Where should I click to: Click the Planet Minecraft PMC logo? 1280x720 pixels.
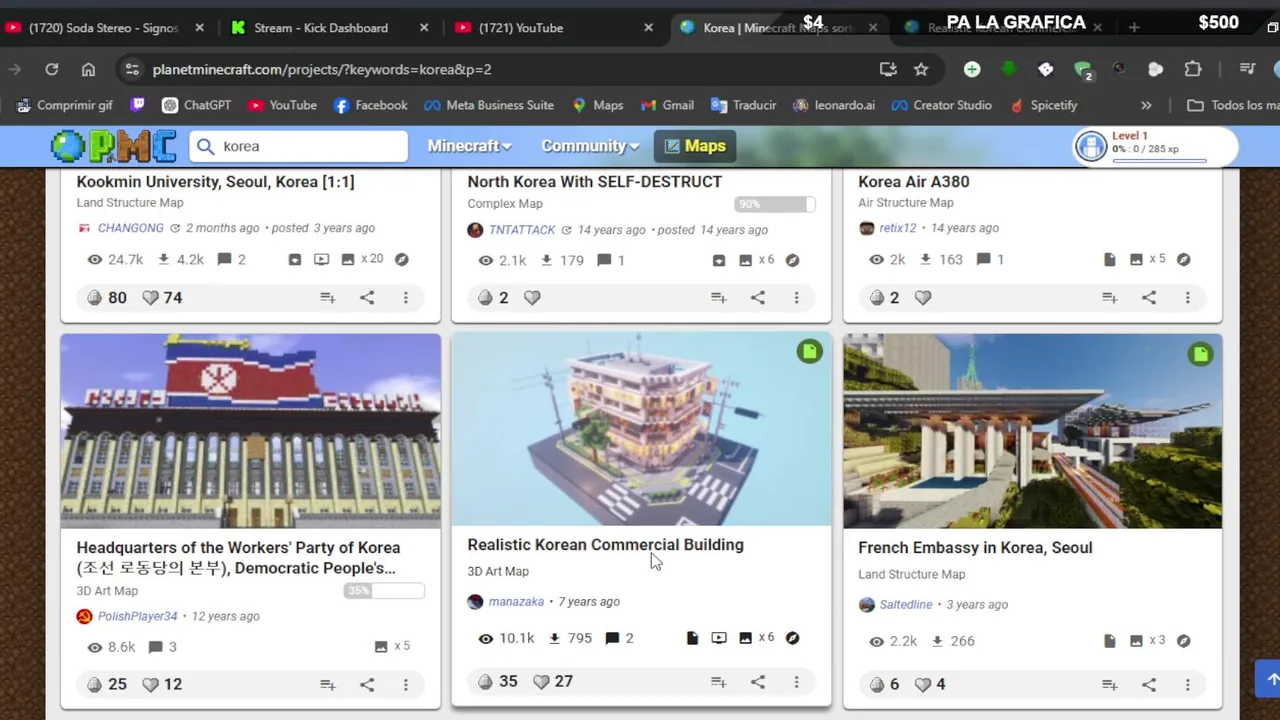click(x=114, y=146)
